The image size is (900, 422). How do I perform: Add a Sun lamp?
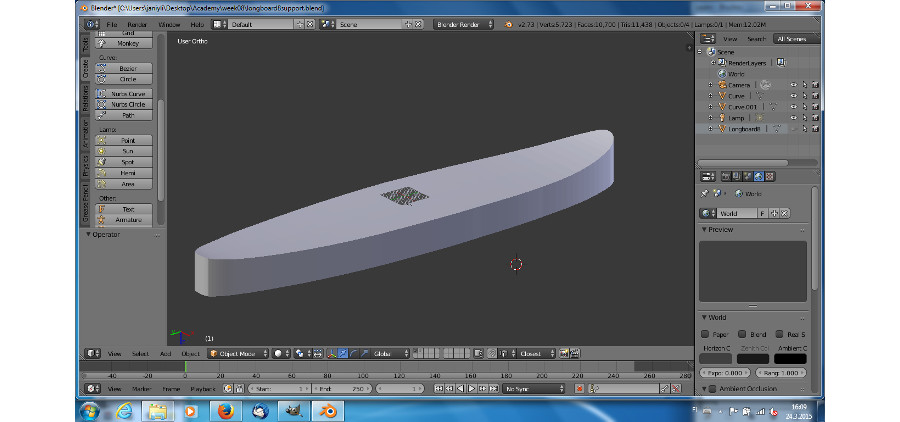tap(124, 151)
